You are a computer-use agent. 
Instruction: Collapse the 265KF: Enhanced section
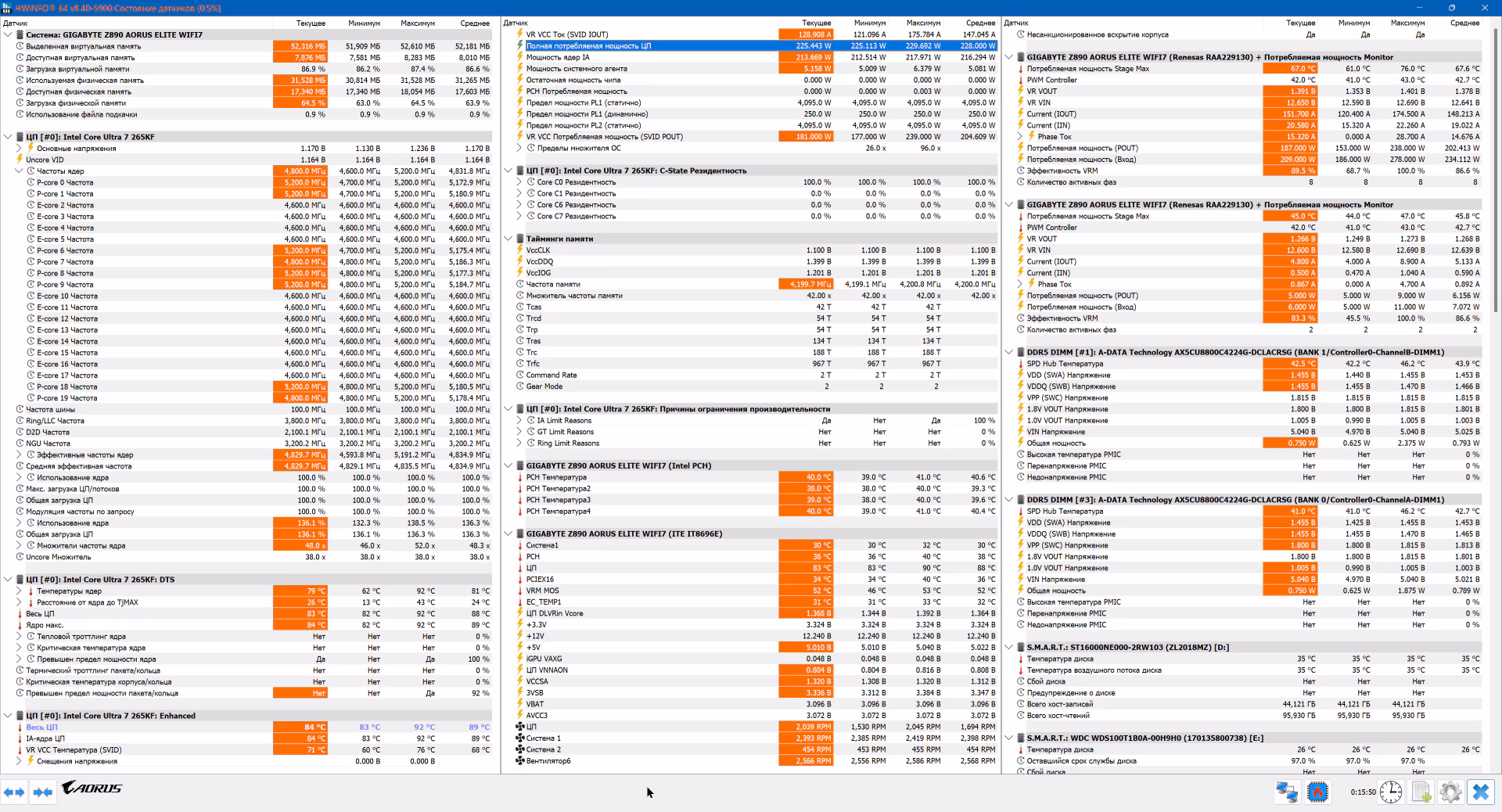(8, 716)
